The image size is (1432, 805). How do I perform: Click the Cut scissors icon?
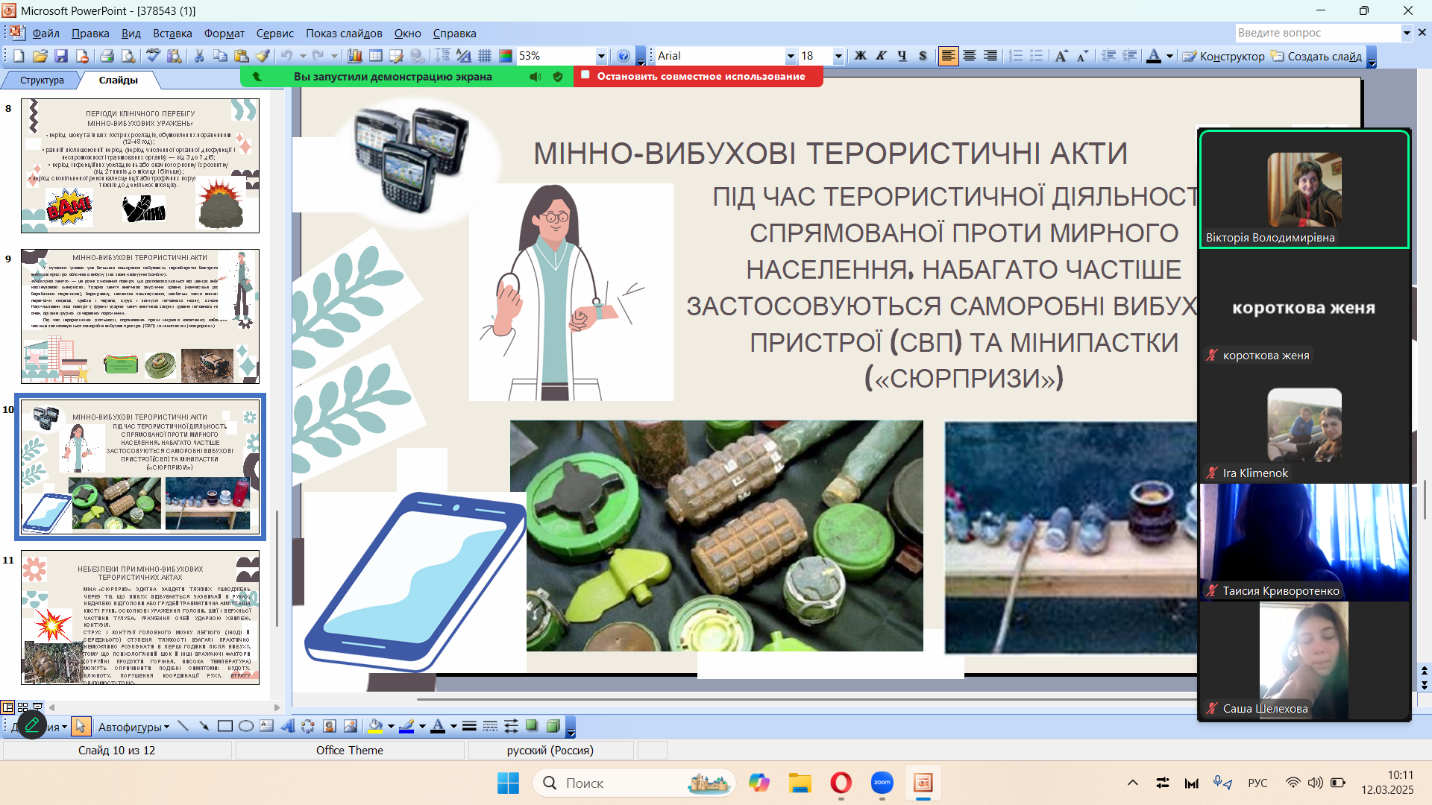[x=199, y=56]
